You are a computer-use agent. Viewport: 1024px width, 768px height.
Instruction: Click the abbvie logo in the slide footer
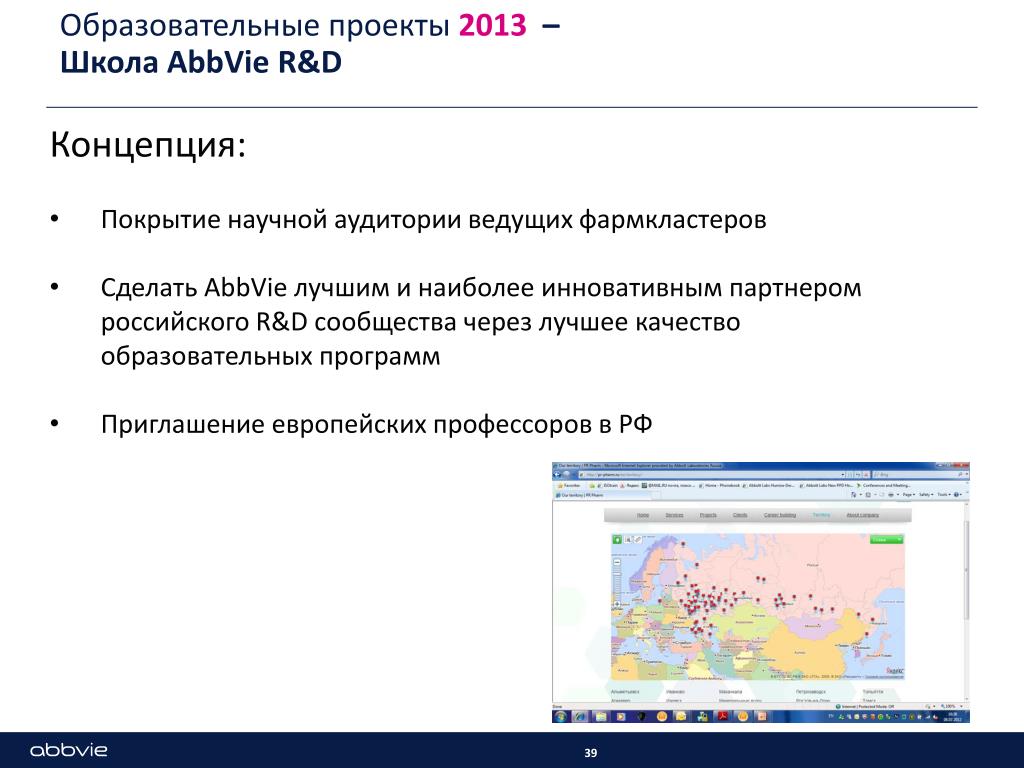[x=69, y=750]
